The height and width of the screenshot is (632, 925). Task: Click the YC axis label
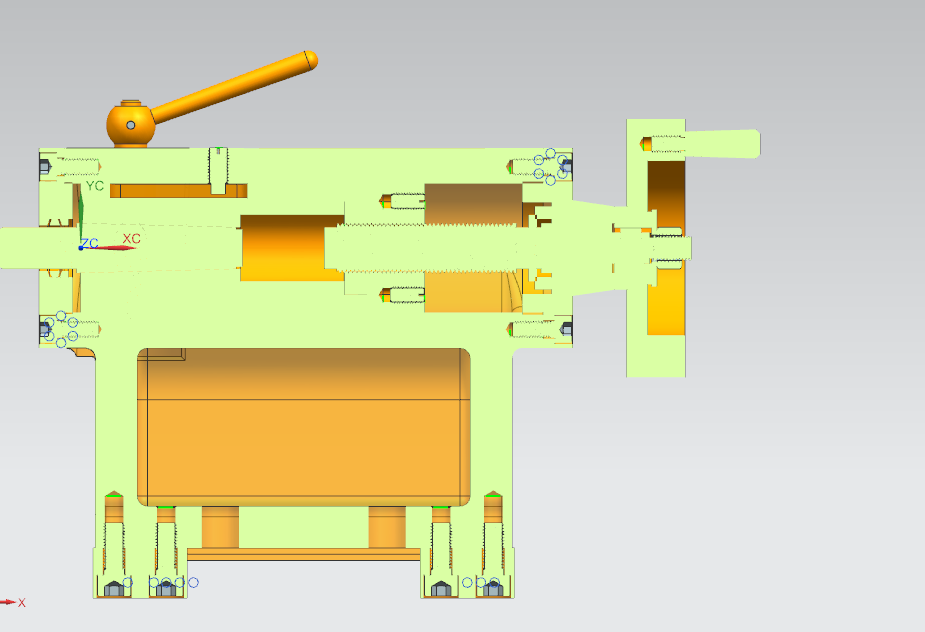coord(95,186)
